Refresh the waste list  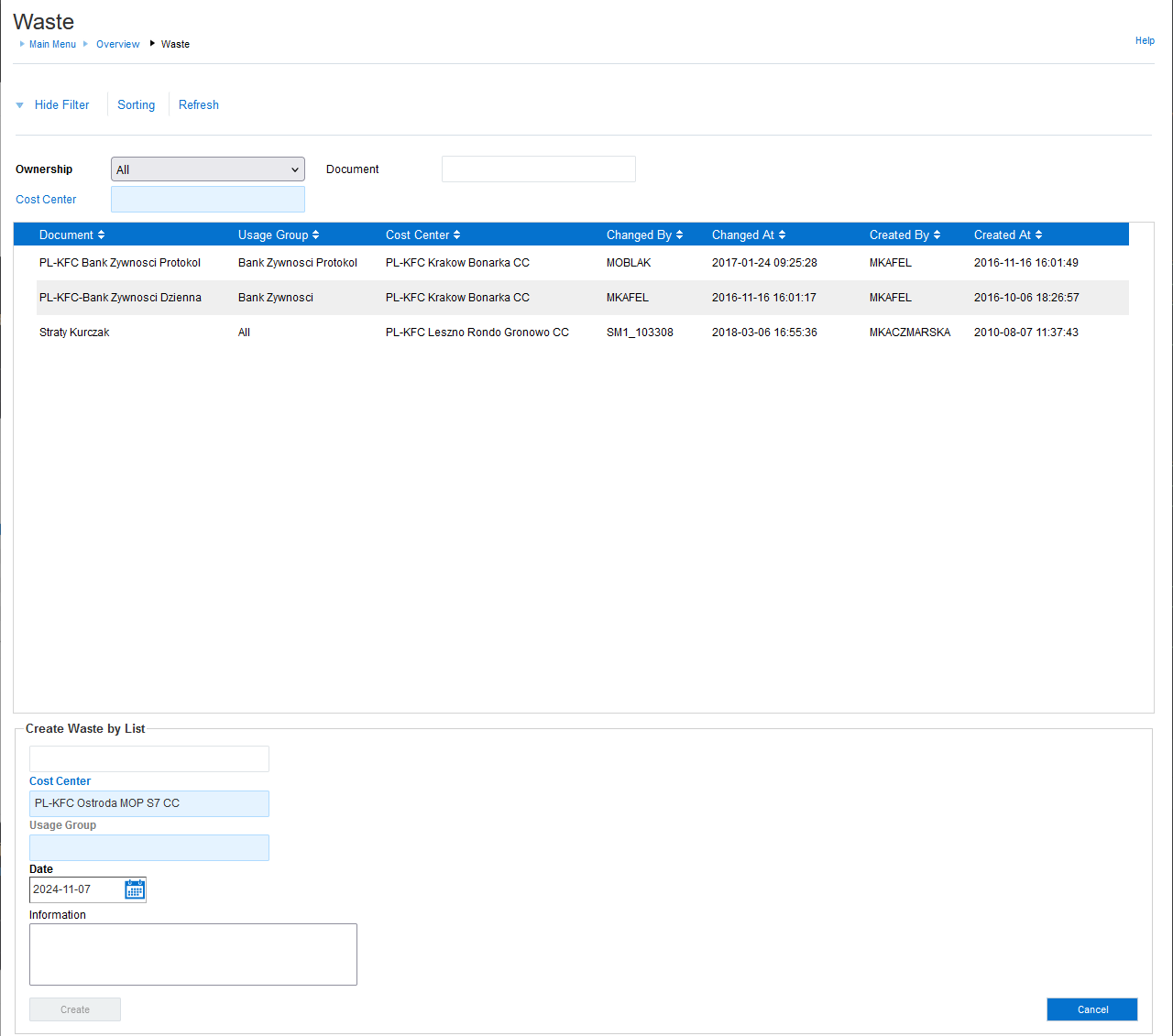point(198,105)
